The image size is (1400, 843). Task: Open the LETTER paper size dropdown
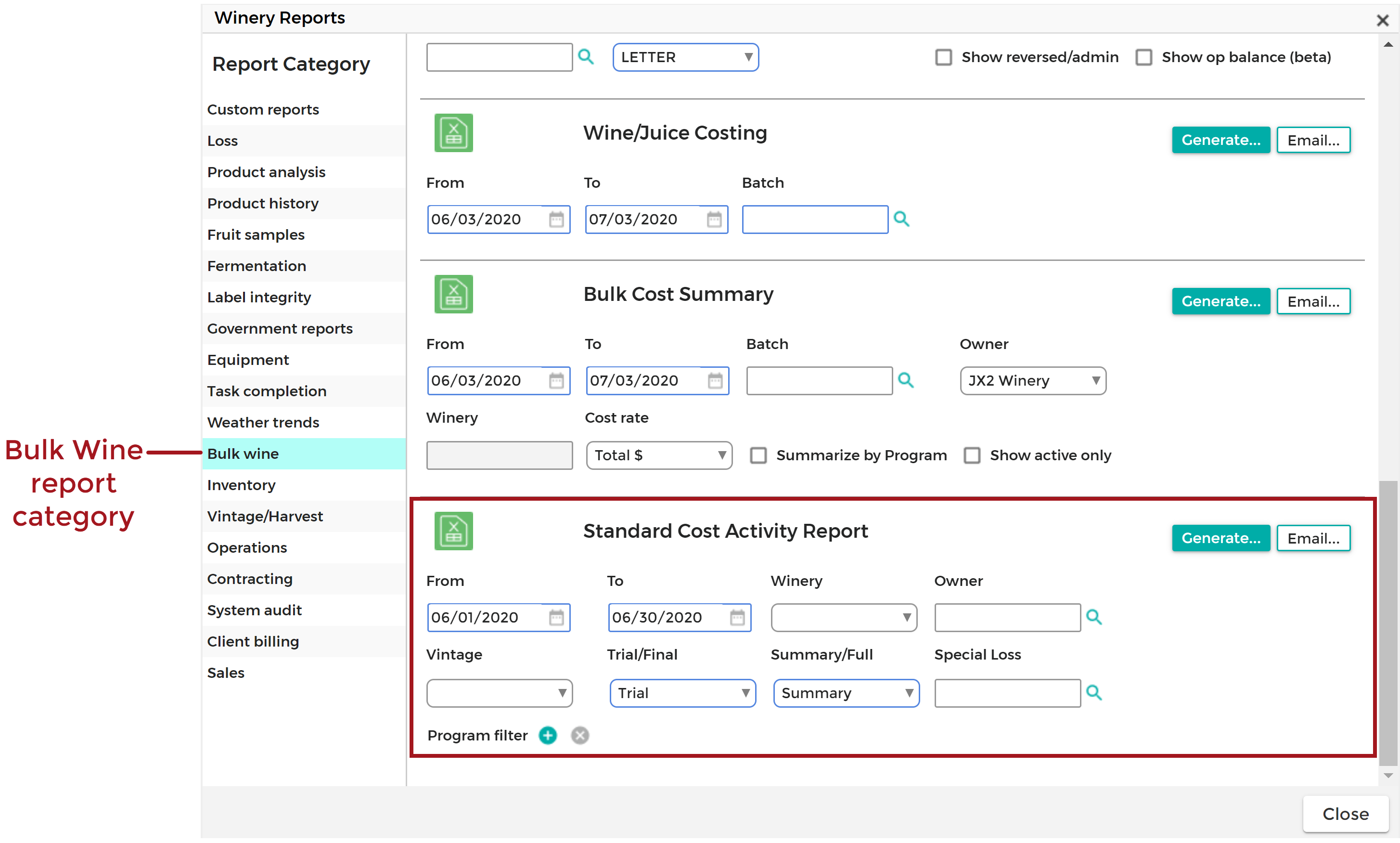pos(686,57)
